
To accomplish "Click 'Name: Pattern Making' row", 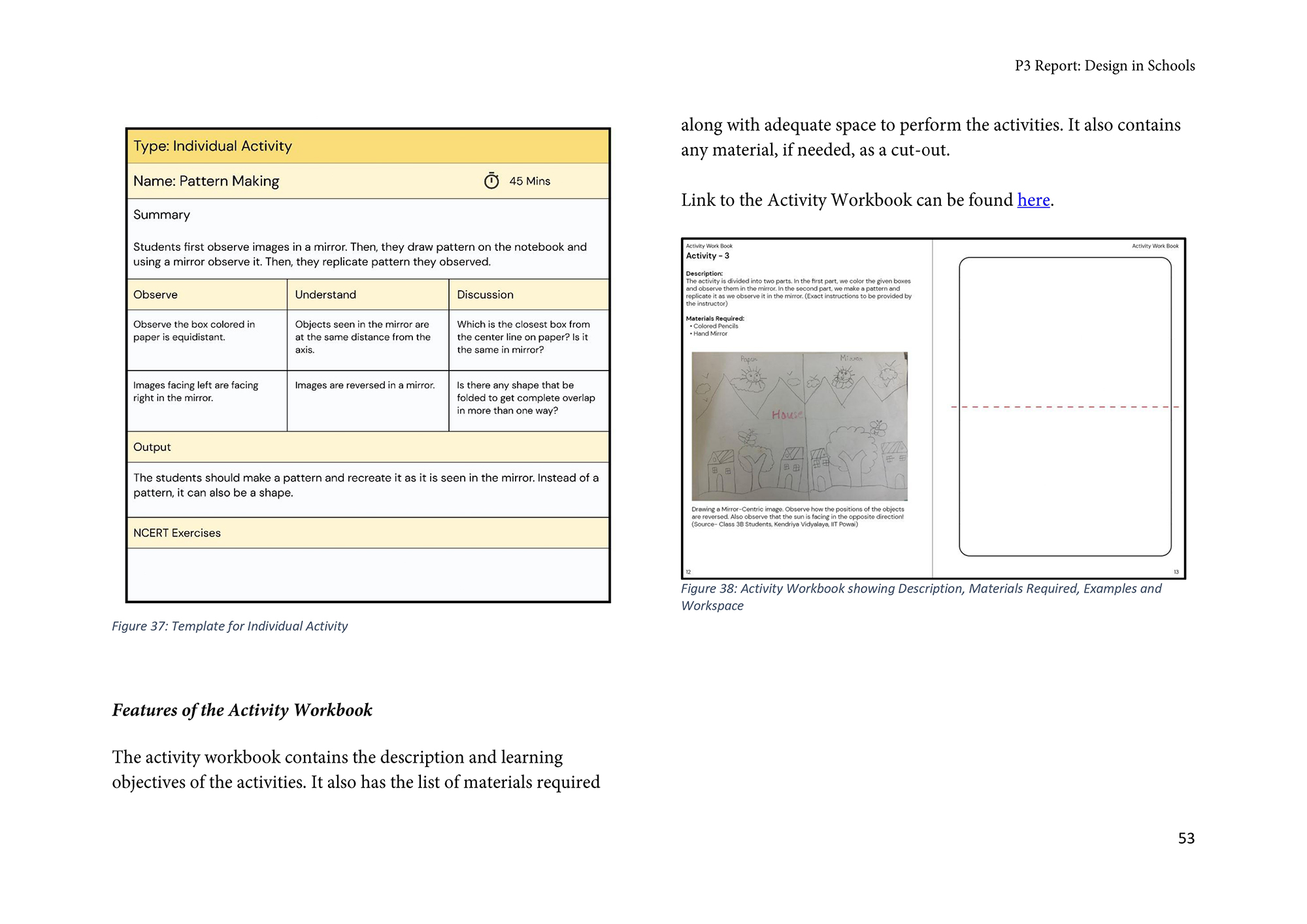I will [207, 181].
